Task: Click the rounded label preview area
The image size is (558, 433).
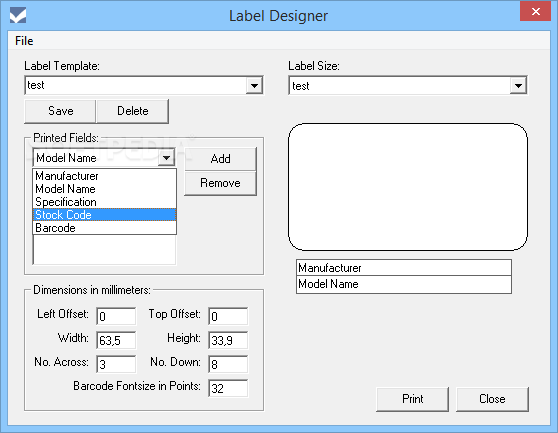Action: pyautogui.click(x=408, y=187)
